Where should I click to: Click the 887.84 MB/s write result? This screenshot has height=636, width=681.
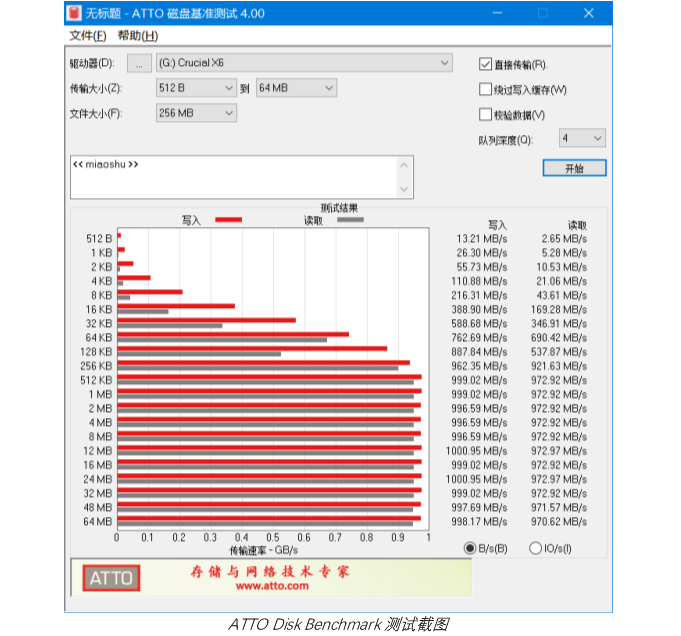click(x=479, y=352)
